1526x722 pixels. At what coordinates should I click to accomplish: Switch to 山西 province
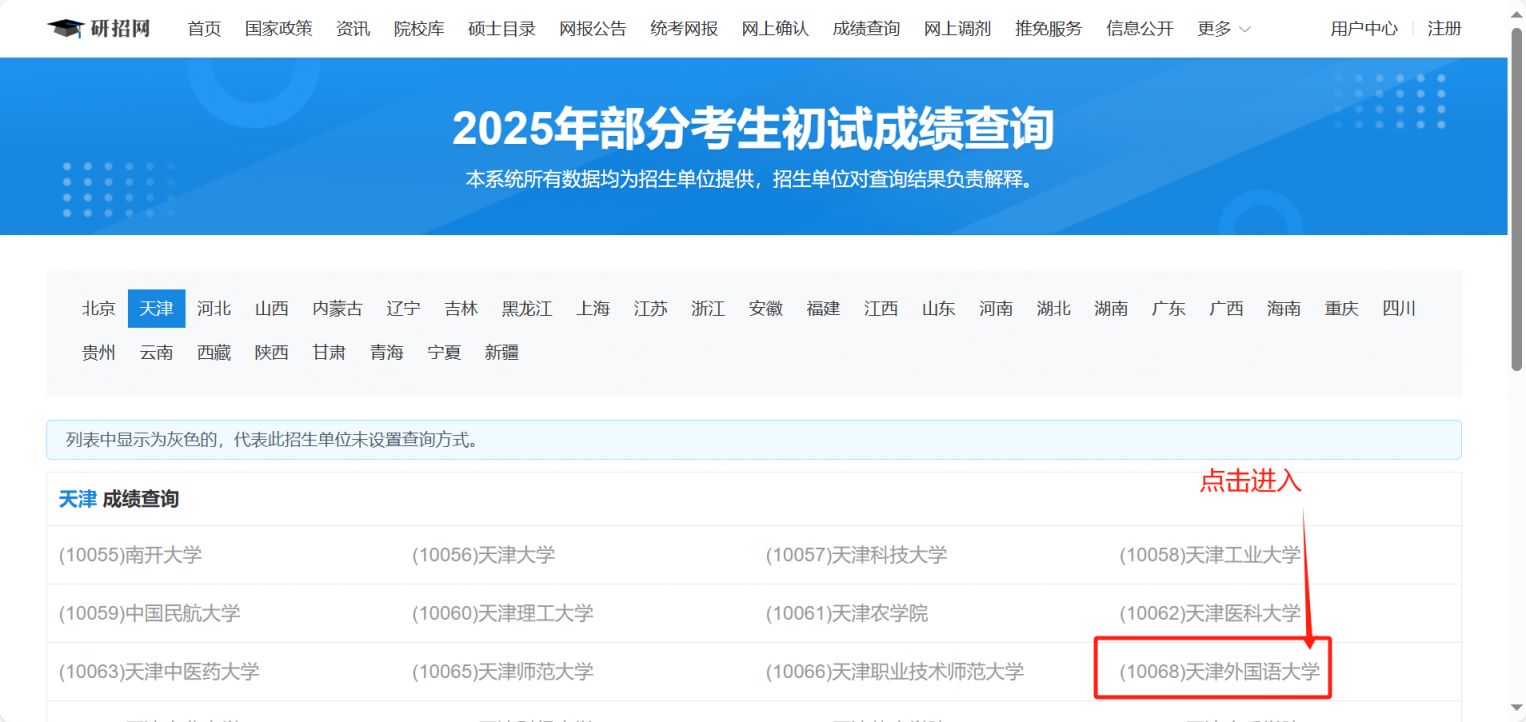pyautogui.click(x=272, y=309)
